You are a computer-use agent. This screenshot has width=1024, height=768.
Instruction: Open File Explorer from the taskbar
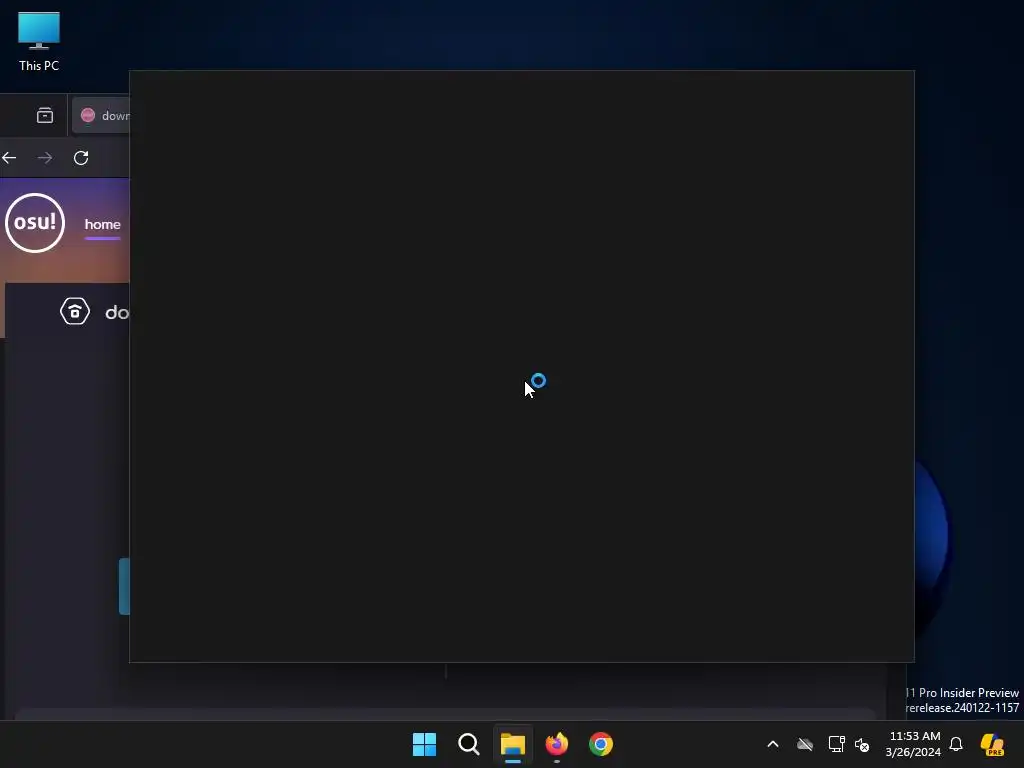pyautogui.click(x=513, y=744)
